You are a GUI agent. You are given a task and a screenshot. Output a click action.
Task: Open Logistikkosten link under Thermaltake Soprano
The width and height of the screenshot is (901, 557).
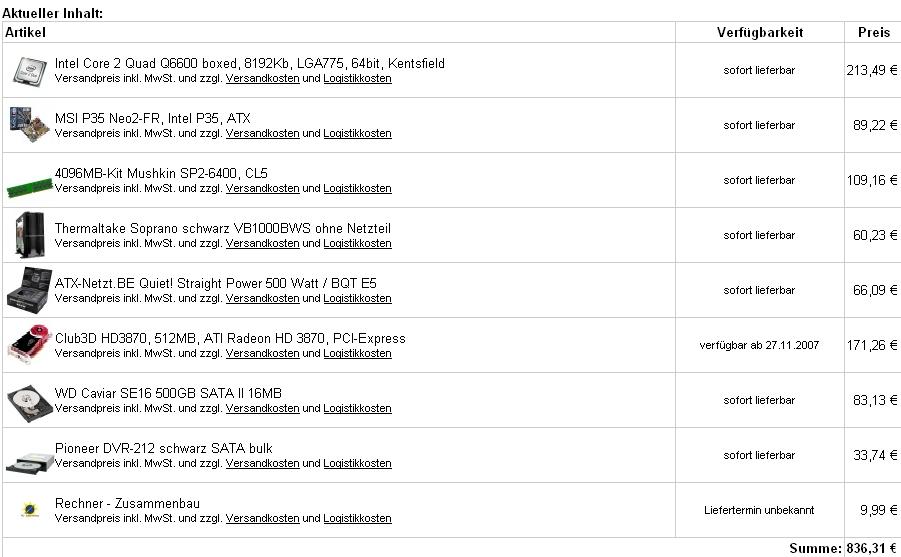coord(357,243)
